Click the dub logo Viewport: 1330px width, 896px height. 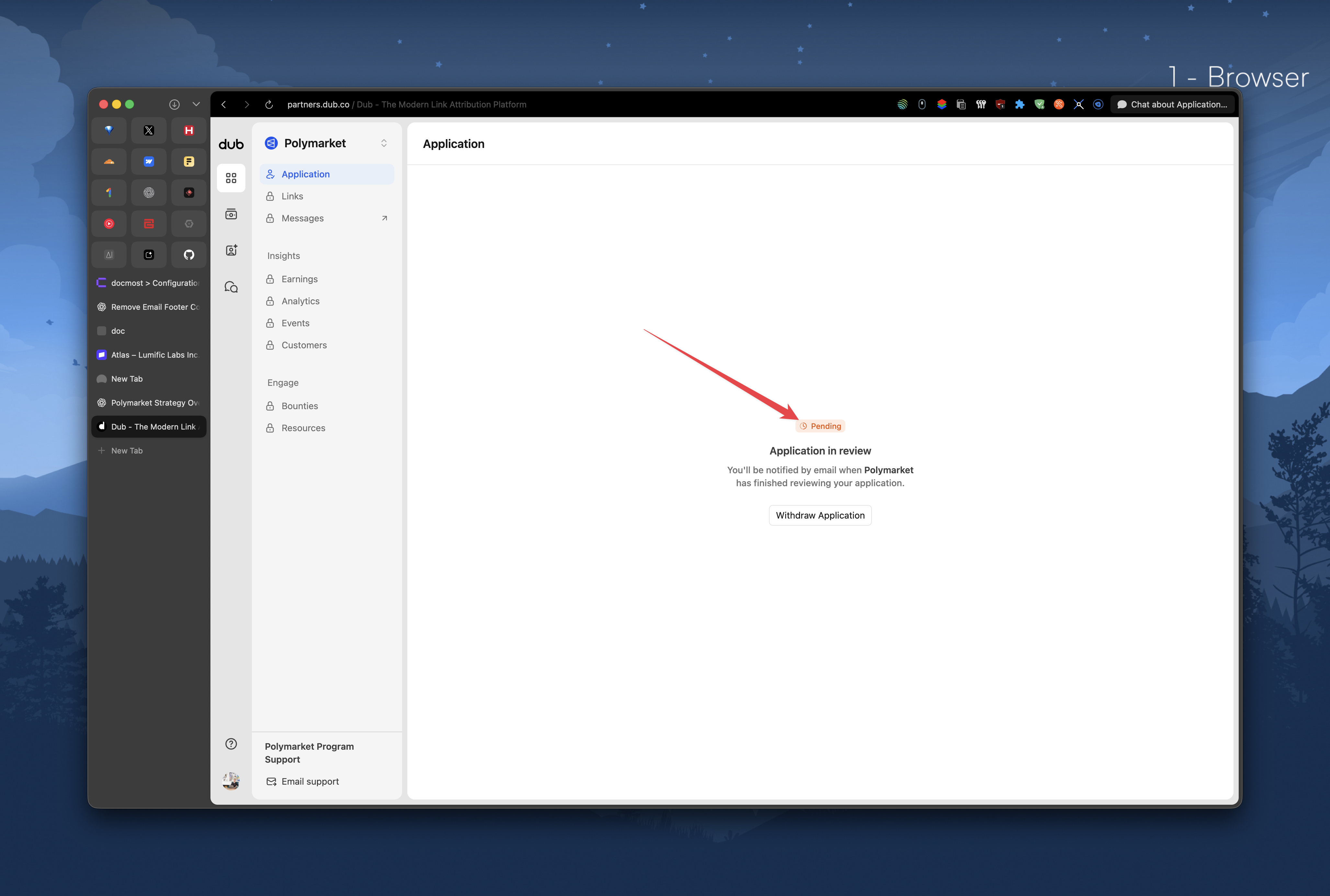(231, 144)
